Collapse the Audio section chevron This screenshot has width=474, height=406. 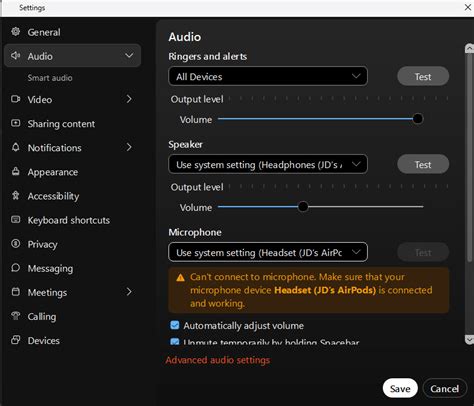point(129,55)
